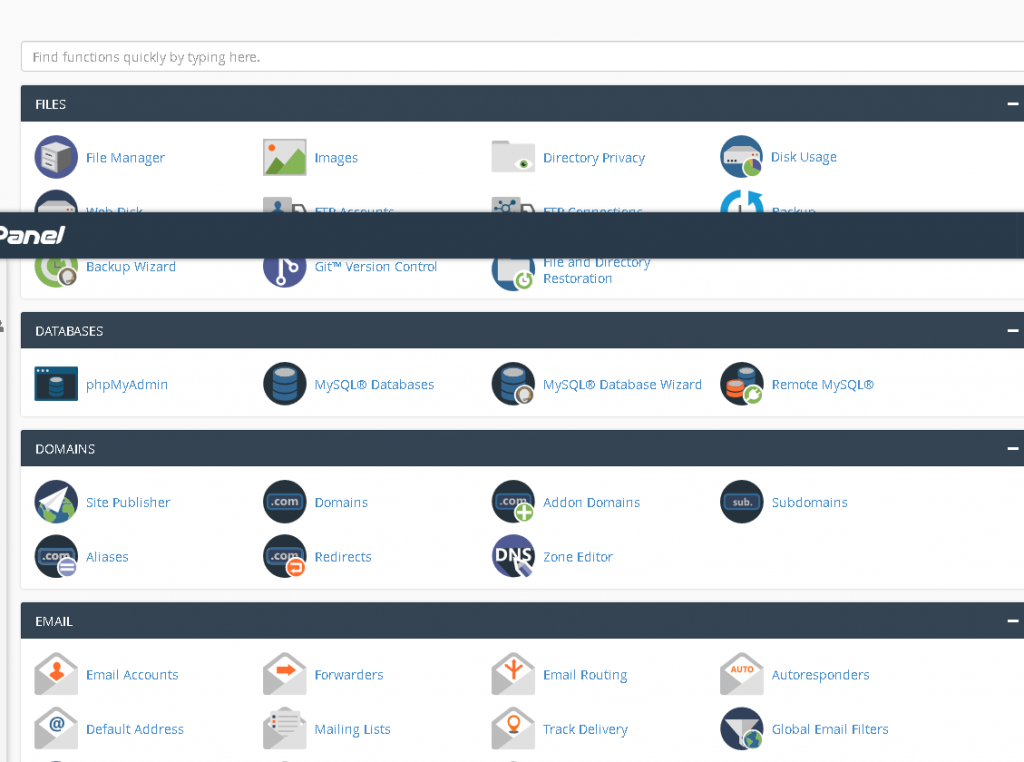This screenshot has width=1024, height=762.
Task: Click the Domains .com icon
Action: (285, 501)
